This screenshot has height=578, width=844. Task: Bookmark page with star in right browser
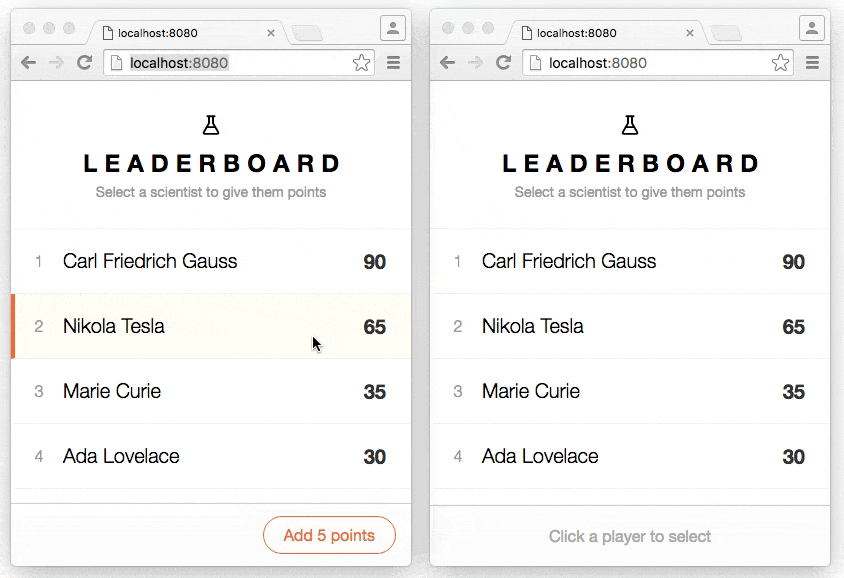[x=780, y=63]
